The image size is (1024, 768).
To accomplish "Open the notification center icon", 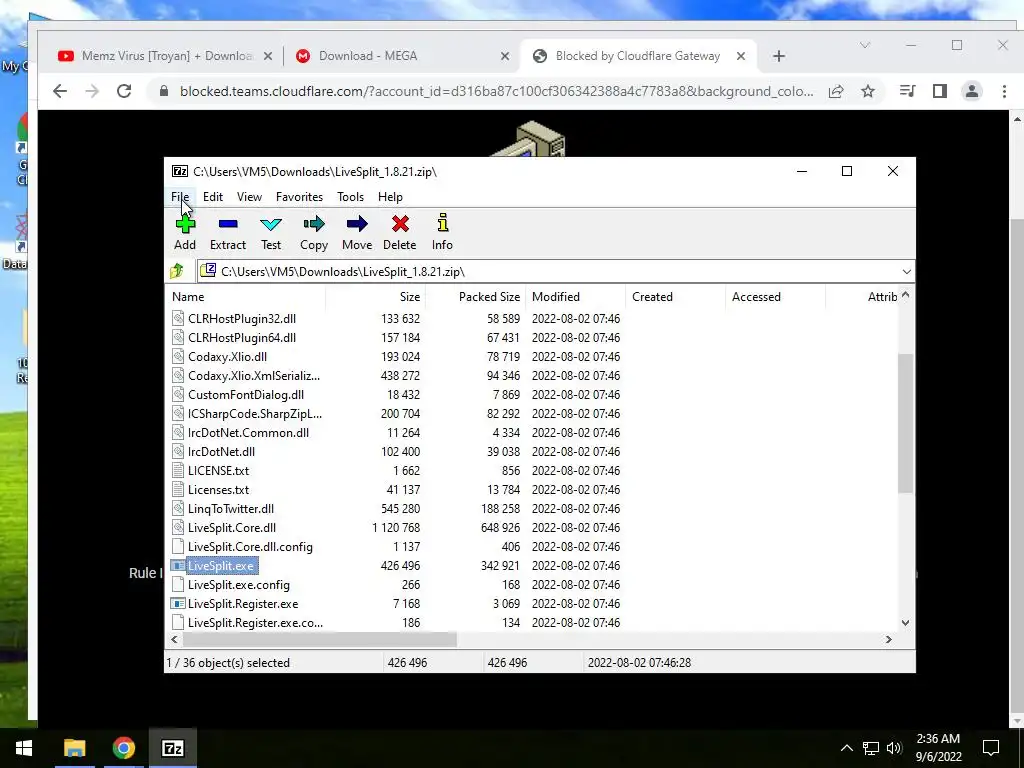I will [991, 747].
